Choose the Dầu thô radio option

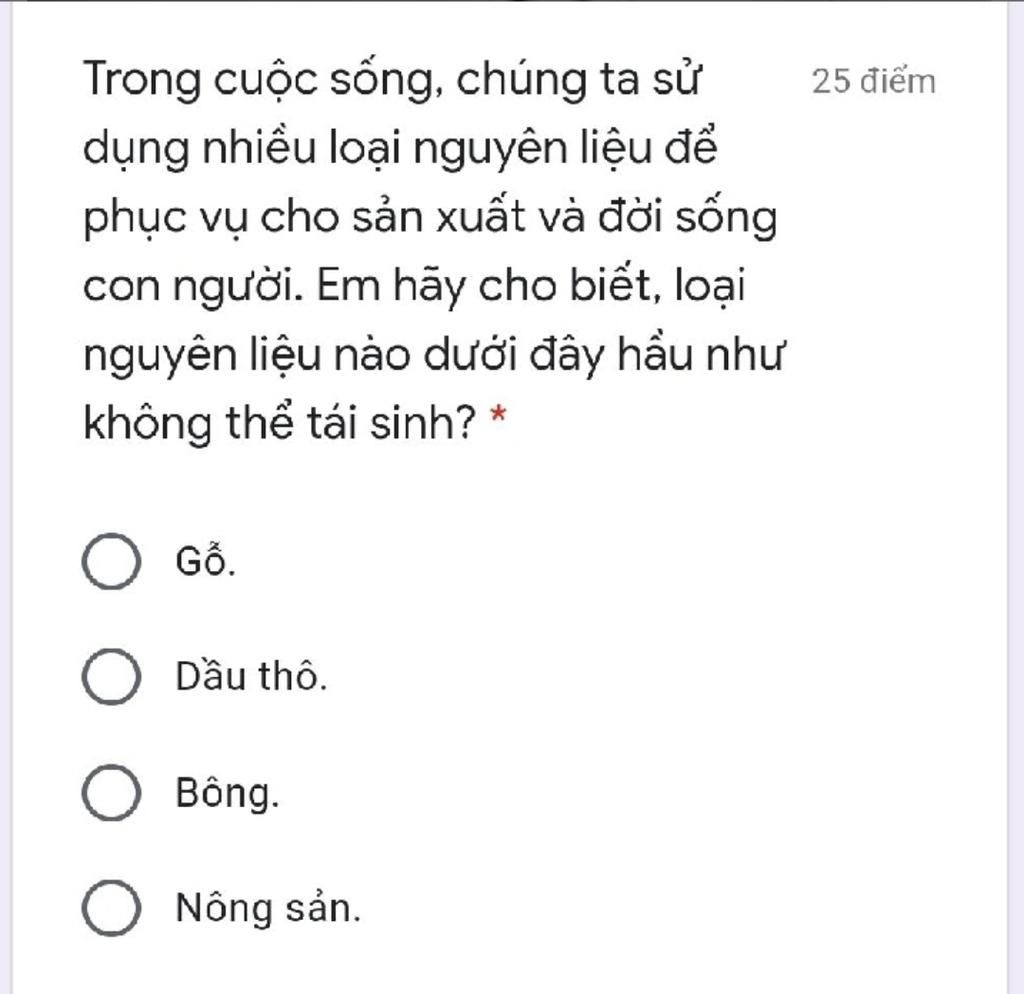[x=111, y=677]
